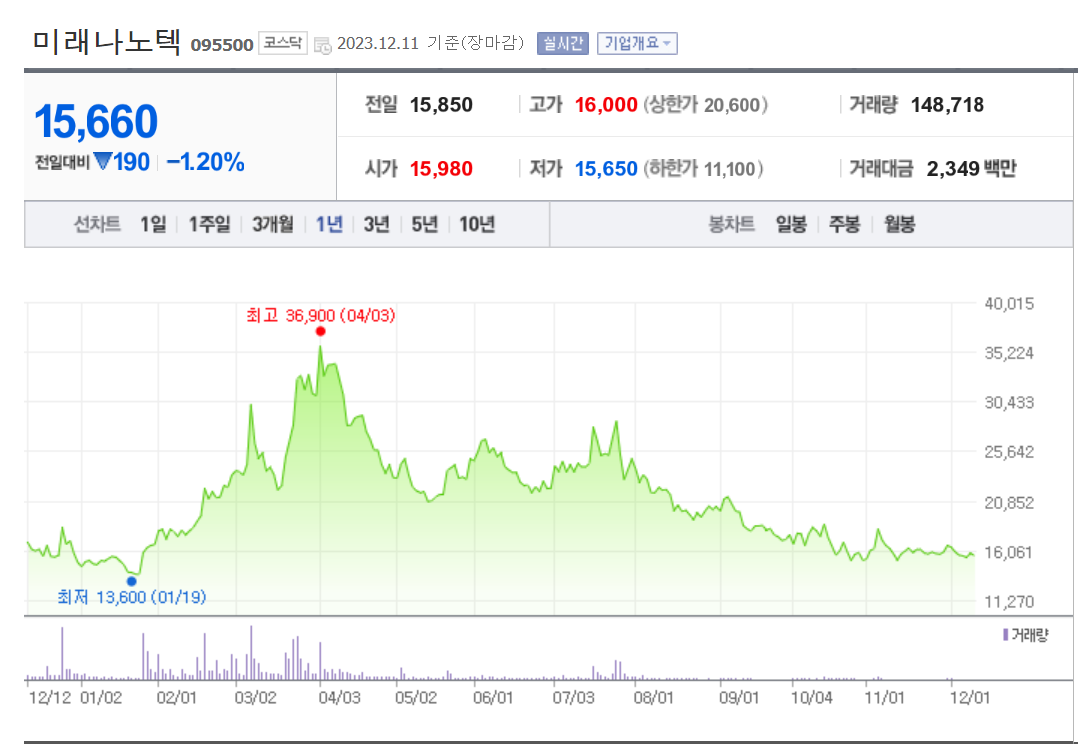
Task: Choose the 1년 chart range
Action: pyautogui.click(x=329, y=224)
